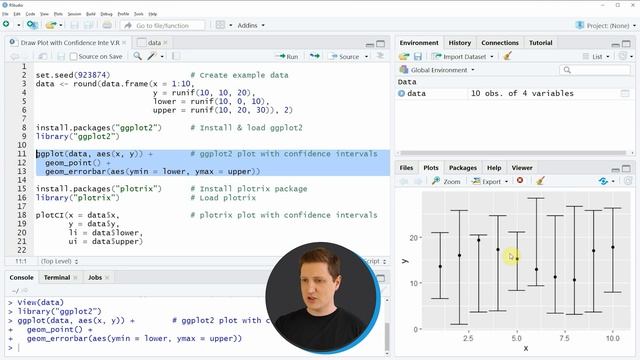Click the Environment pane horizontal scrollbar

[513, 153]
